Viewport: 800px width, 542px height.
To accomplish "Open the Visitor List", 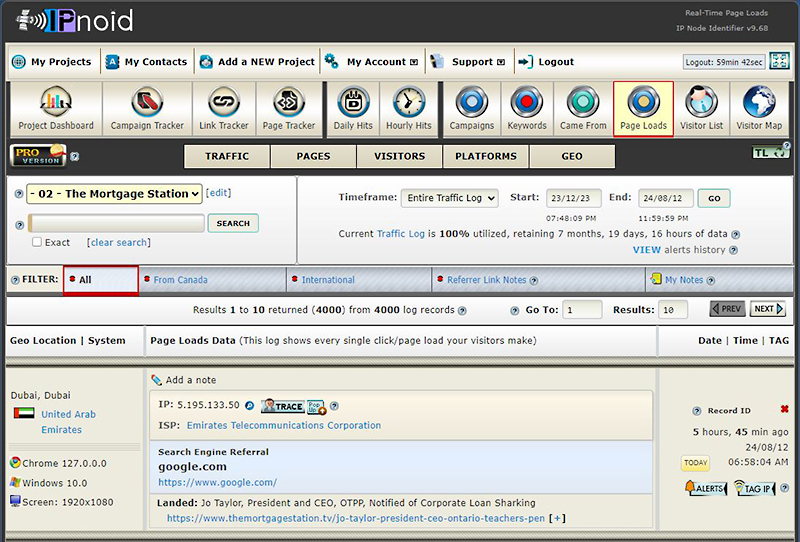I will point(702,109).
